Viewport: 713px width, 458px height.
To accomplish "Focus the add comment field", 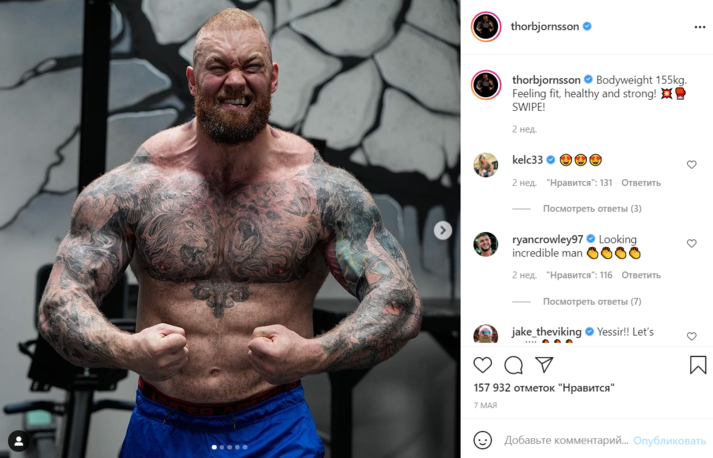I will (x=566, y=440).
